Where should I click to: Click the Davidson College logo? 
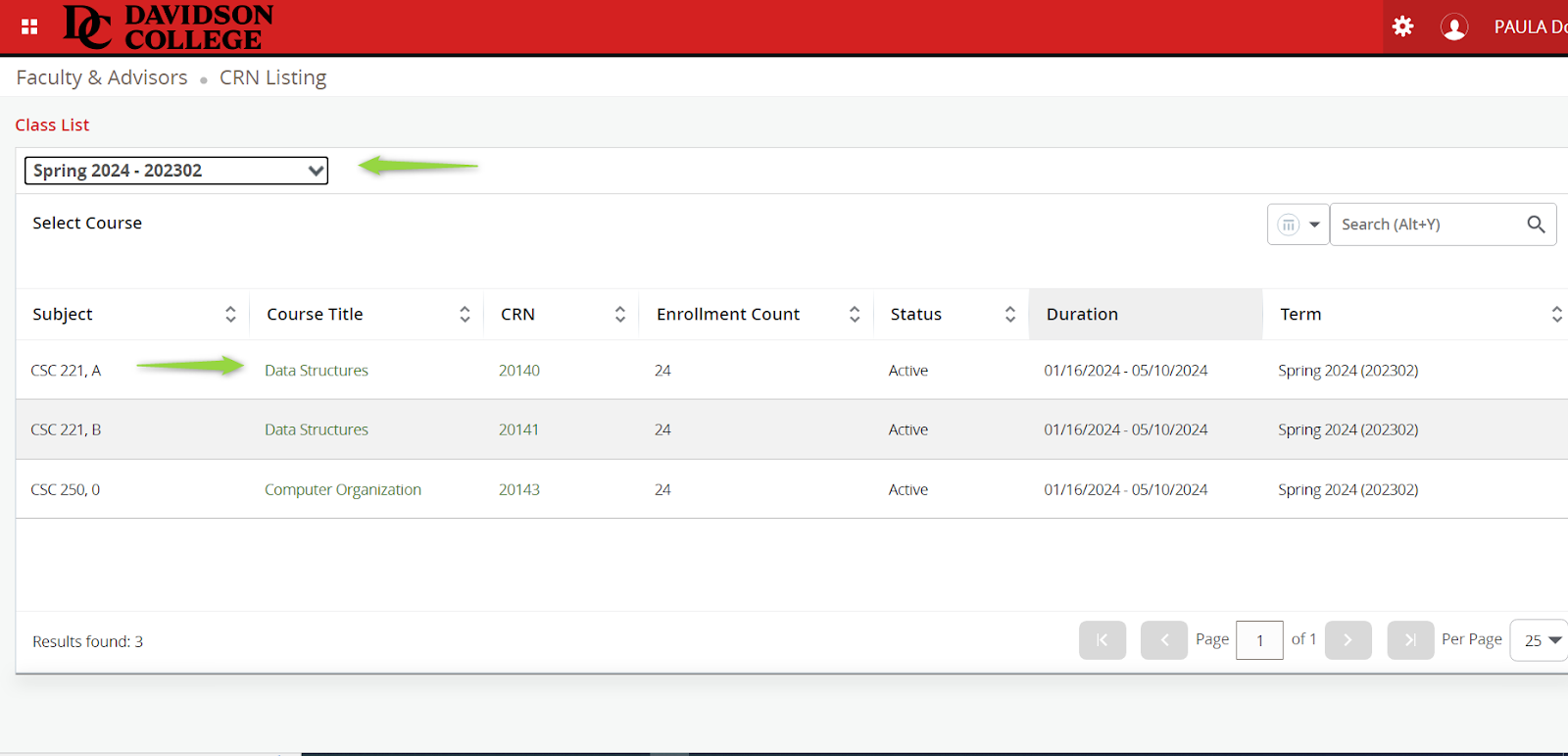tap(169, 26)
